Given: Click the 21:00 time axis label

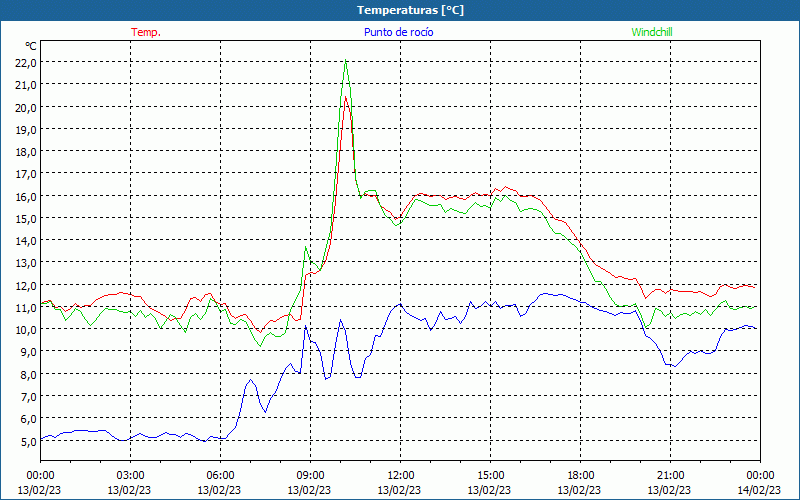Looking at the screenshot, I should pyautogui.click(x=670, y=476).
